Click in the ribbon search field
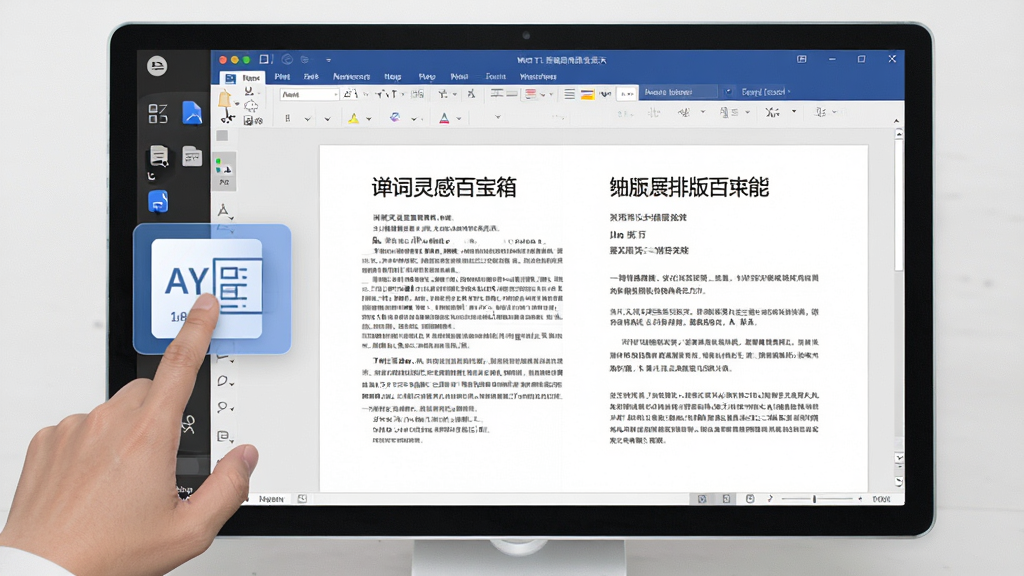Screen dimensions: 1024x576 point(678,92)
